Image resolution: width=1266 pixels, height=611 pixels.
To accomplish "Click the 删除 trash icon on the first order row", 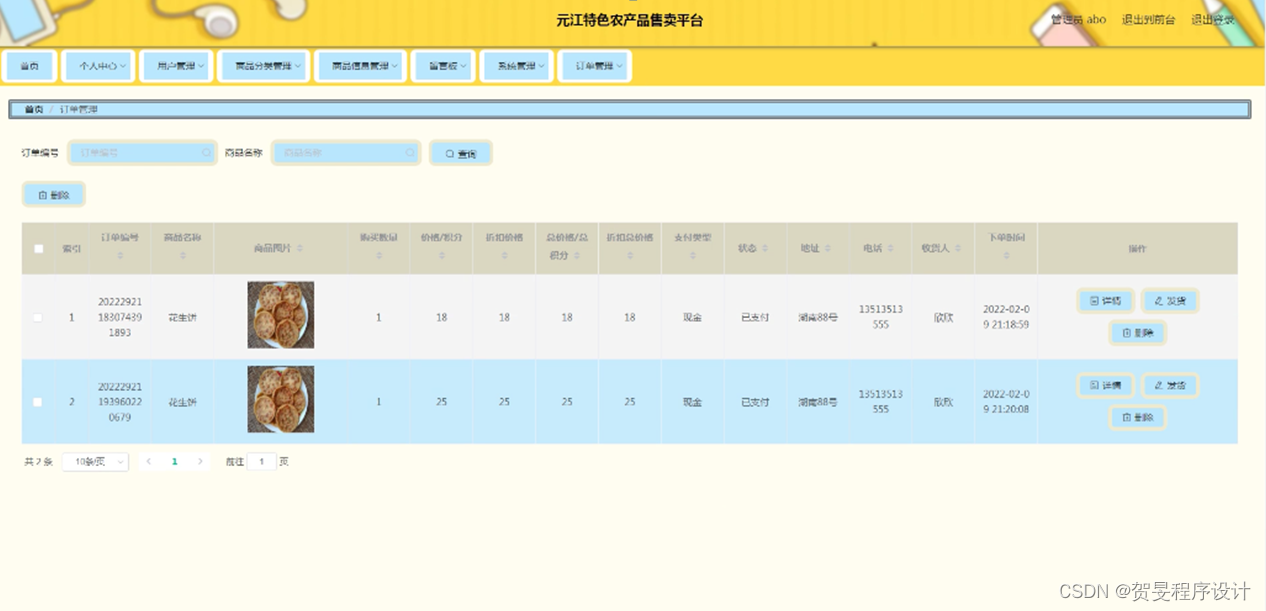I will tap(1126, 332).
